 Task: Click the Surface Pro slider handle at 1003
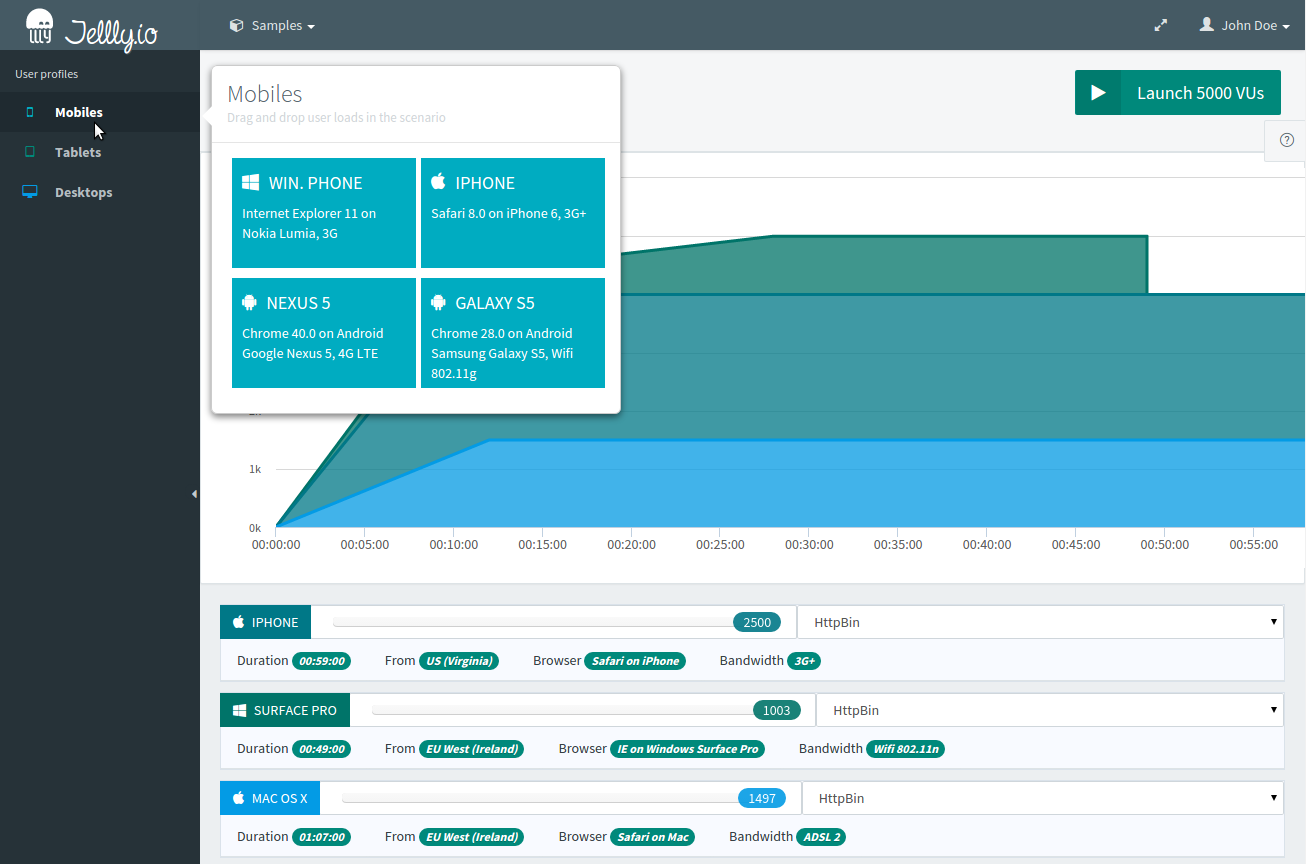pyautogui.click(x=776, y=710)
